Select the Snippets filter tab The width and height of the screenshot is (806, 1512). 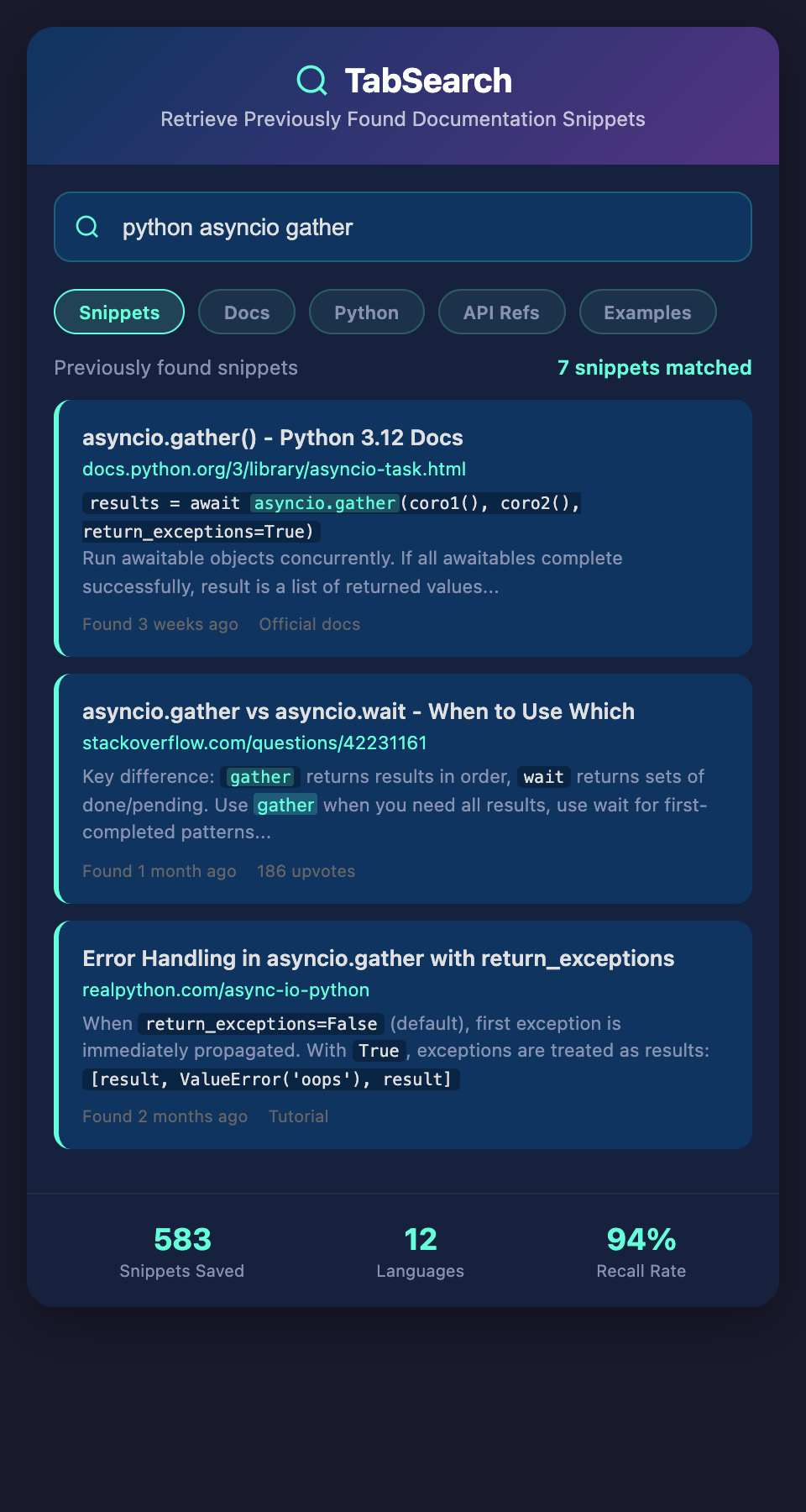tap(119, 312)
